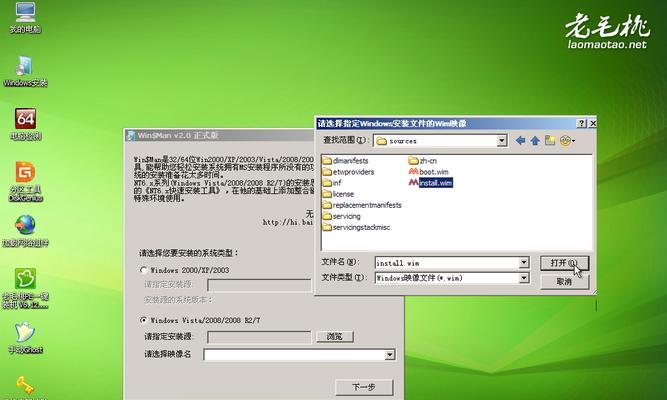Click the 打开 button
This screenshot has height=400, width=667.
[564, 263]
